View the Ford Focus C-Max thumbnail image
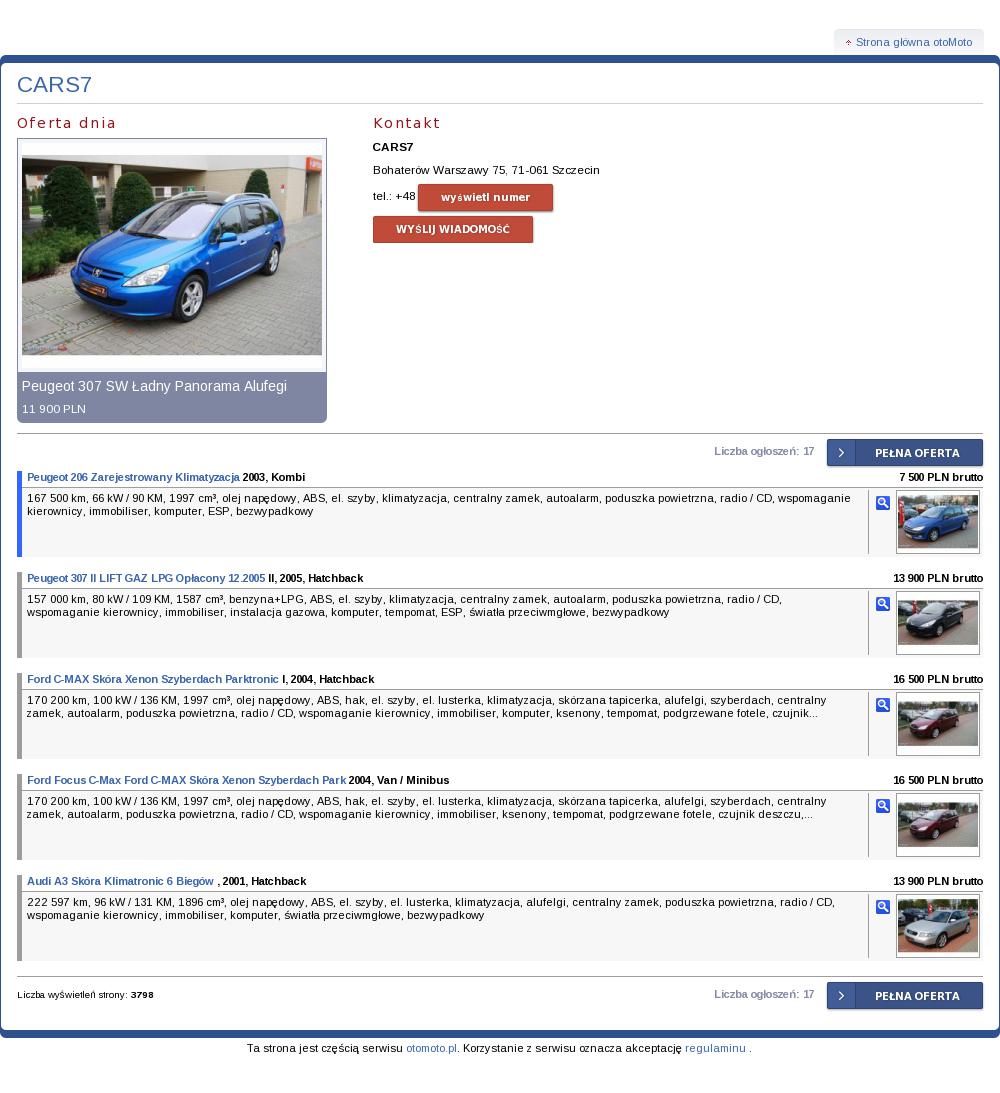1000x1093 pixels. (937, 825)
